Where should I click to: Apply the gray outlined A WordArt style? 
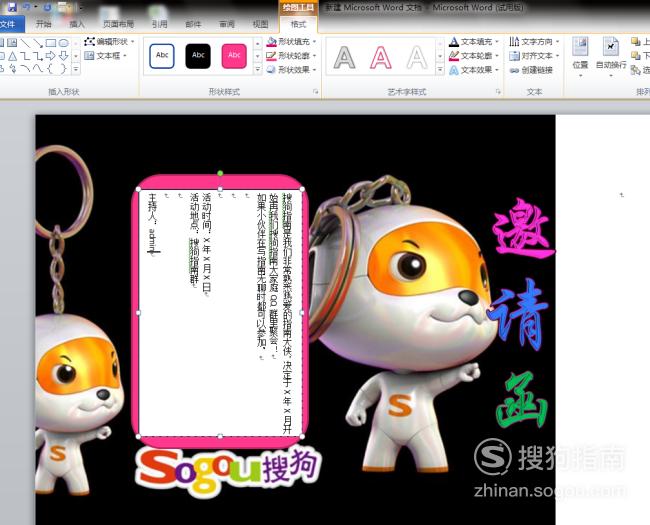(344, 58)
